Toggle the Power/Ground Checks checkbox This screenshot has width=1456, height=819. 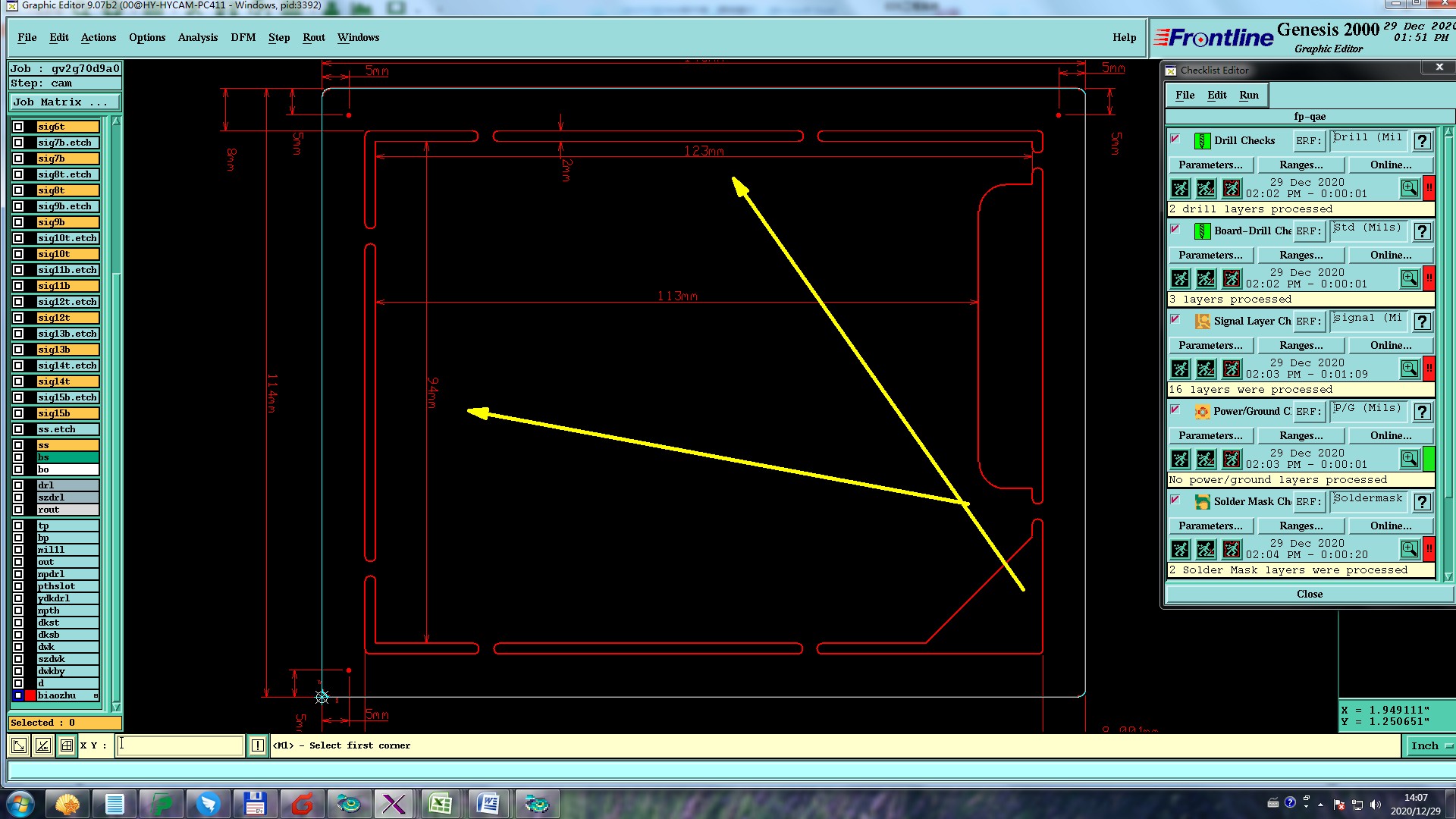pyautogui.click(x=1175, y=410)
